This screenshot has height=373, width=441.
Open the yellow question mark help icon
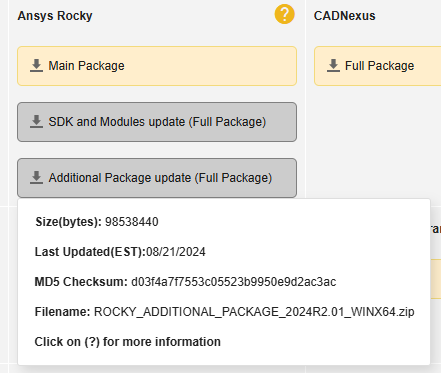coord(284,14)
